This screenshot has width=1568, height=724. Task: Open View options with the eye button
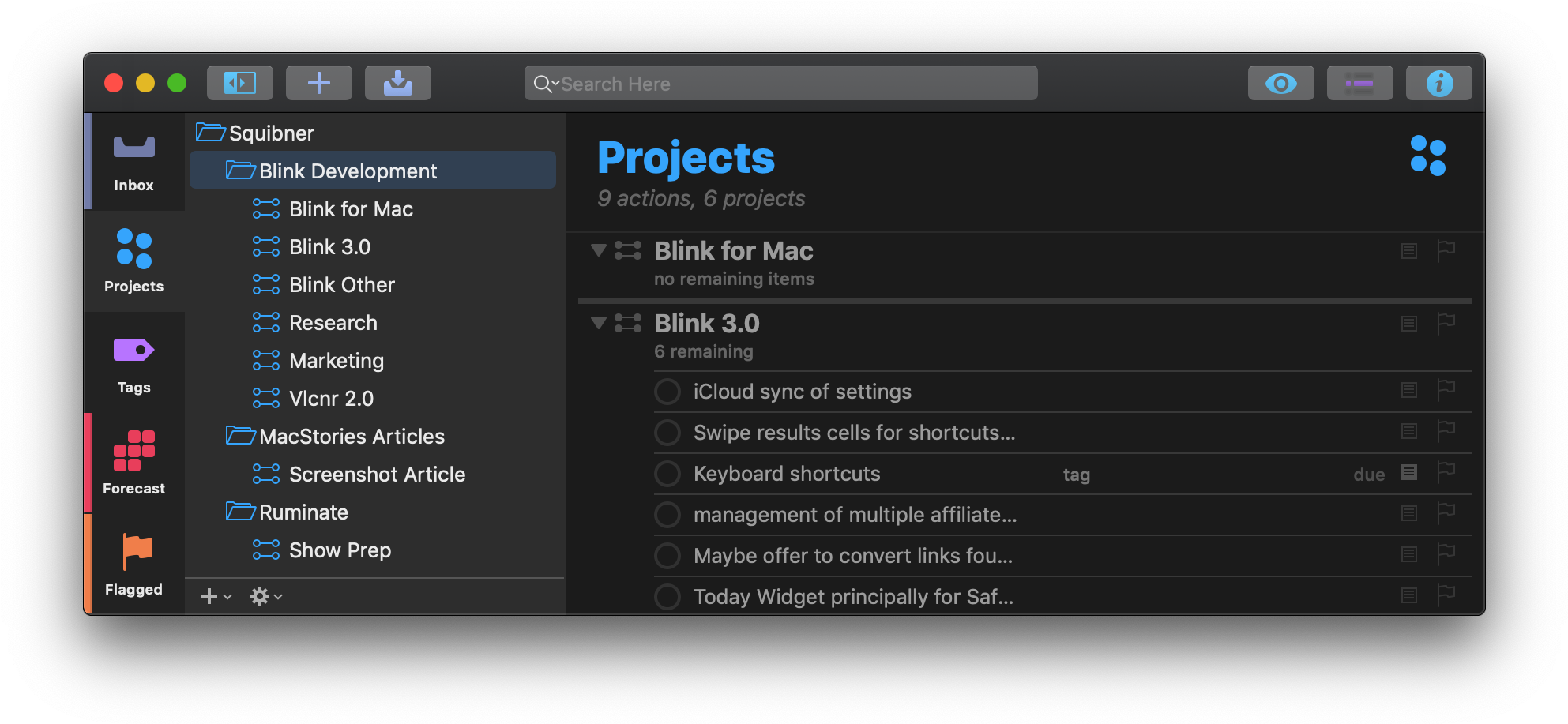(x=1280, y=83)
